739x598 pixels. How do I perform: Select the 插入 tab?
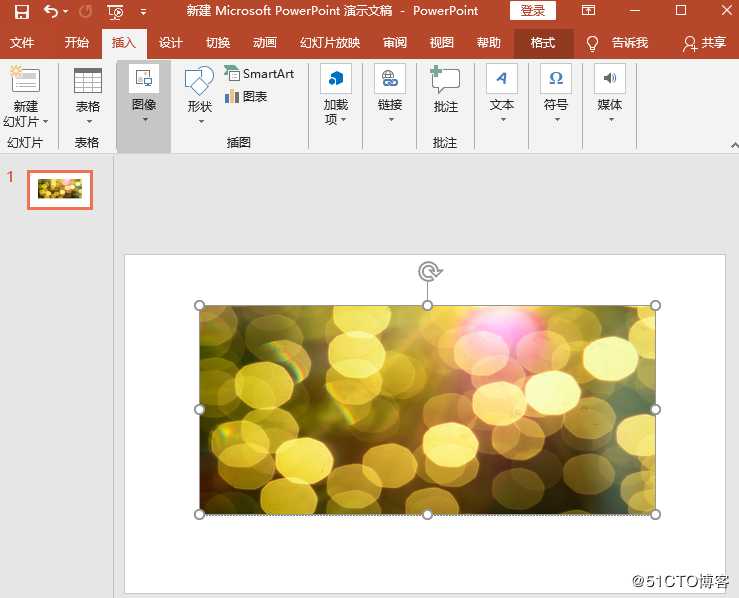(124, 43)
